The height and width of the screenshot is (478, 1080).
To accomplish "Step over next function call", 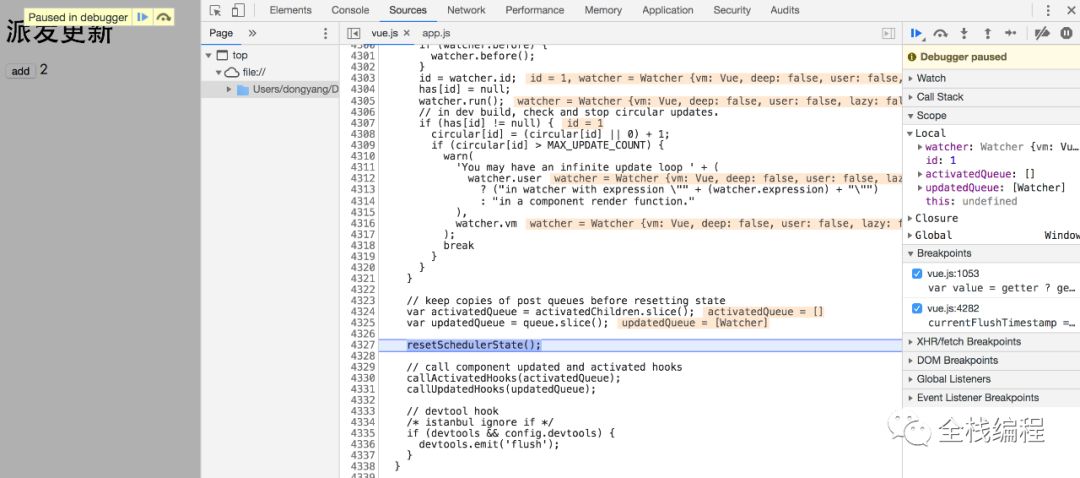I will [x=940, y=33].
